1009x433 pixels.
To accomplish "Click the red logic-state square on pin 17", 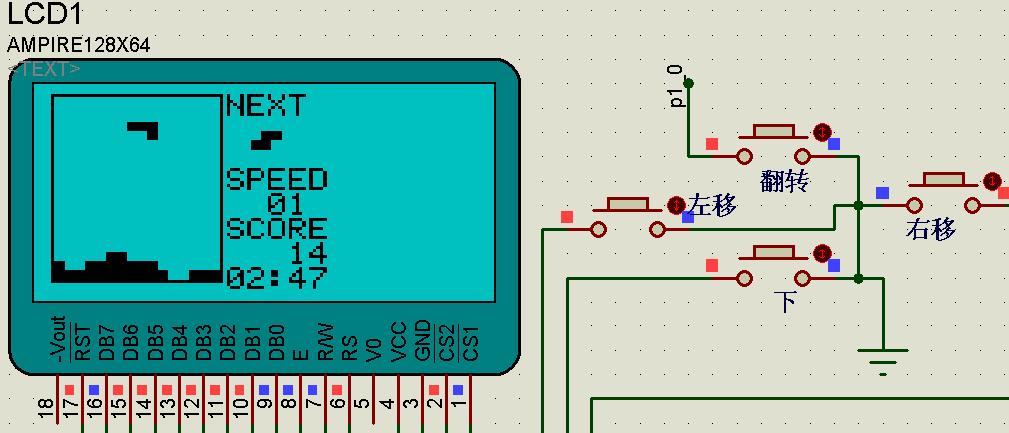I will click(70, 389).
